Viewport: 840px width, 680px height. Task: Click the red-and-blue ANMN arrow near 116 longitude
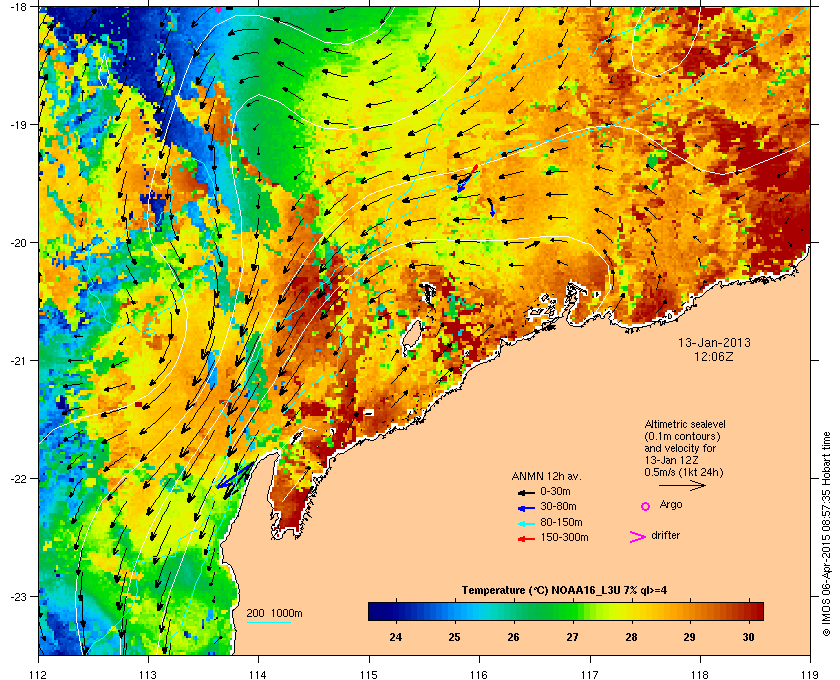tap(467, 178)
